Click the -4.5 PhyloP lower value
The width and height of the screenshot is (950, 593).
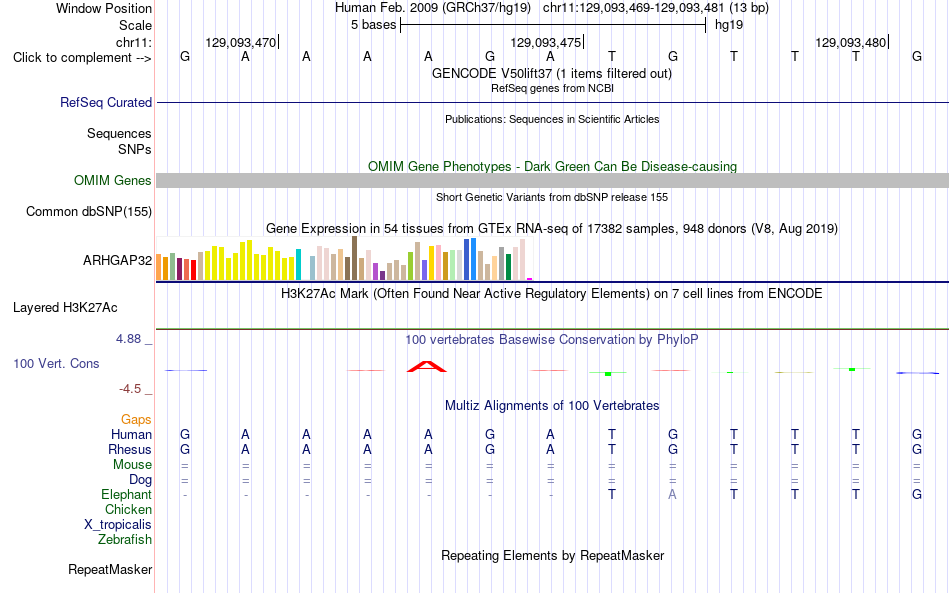(x=130, y=389)
